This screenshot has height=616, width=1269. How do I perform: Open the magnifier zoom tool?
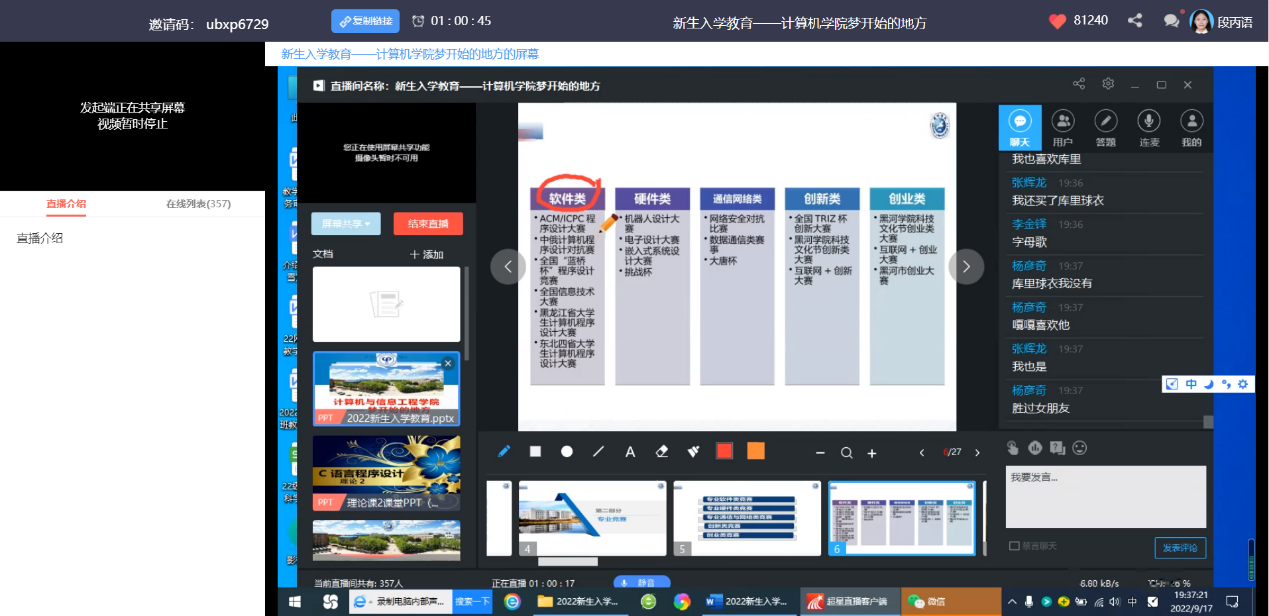(x=846, y=453)
